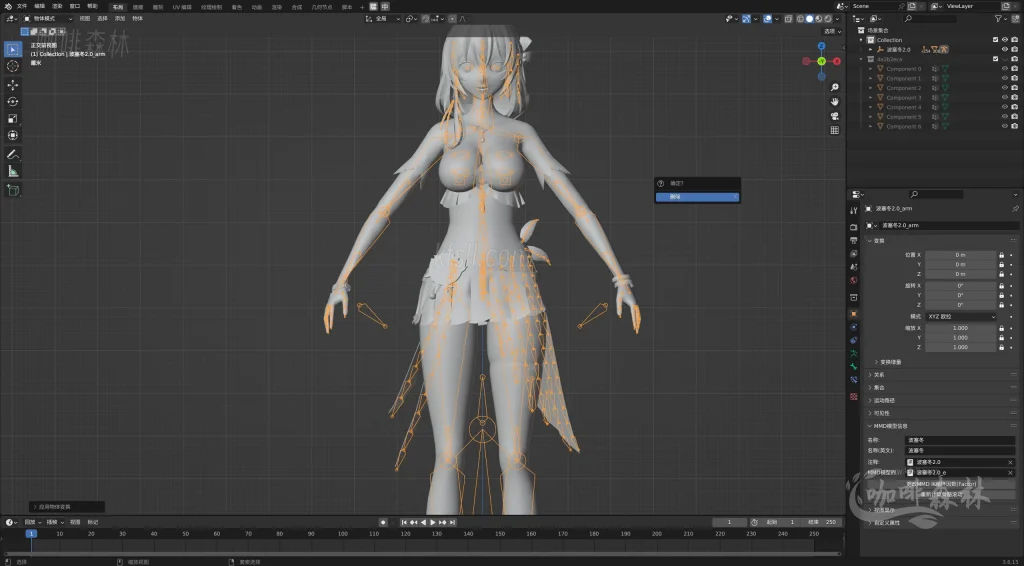
Task: Pin the properties editor with pin icon
Action: point(1015,209)
